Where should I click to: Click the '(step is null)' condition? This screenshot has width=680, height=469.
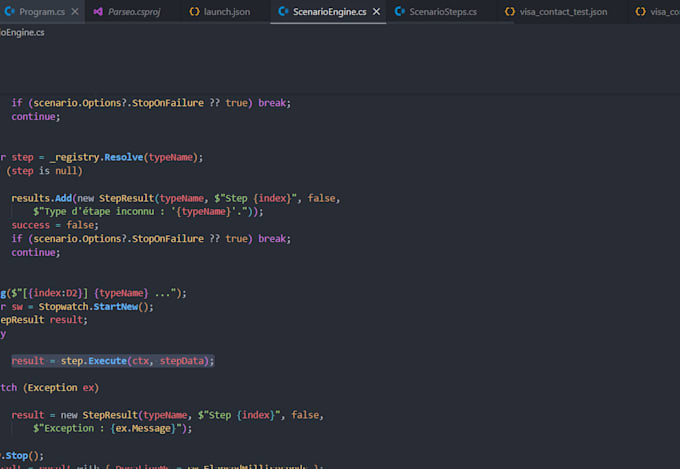[x=44, y=171]
